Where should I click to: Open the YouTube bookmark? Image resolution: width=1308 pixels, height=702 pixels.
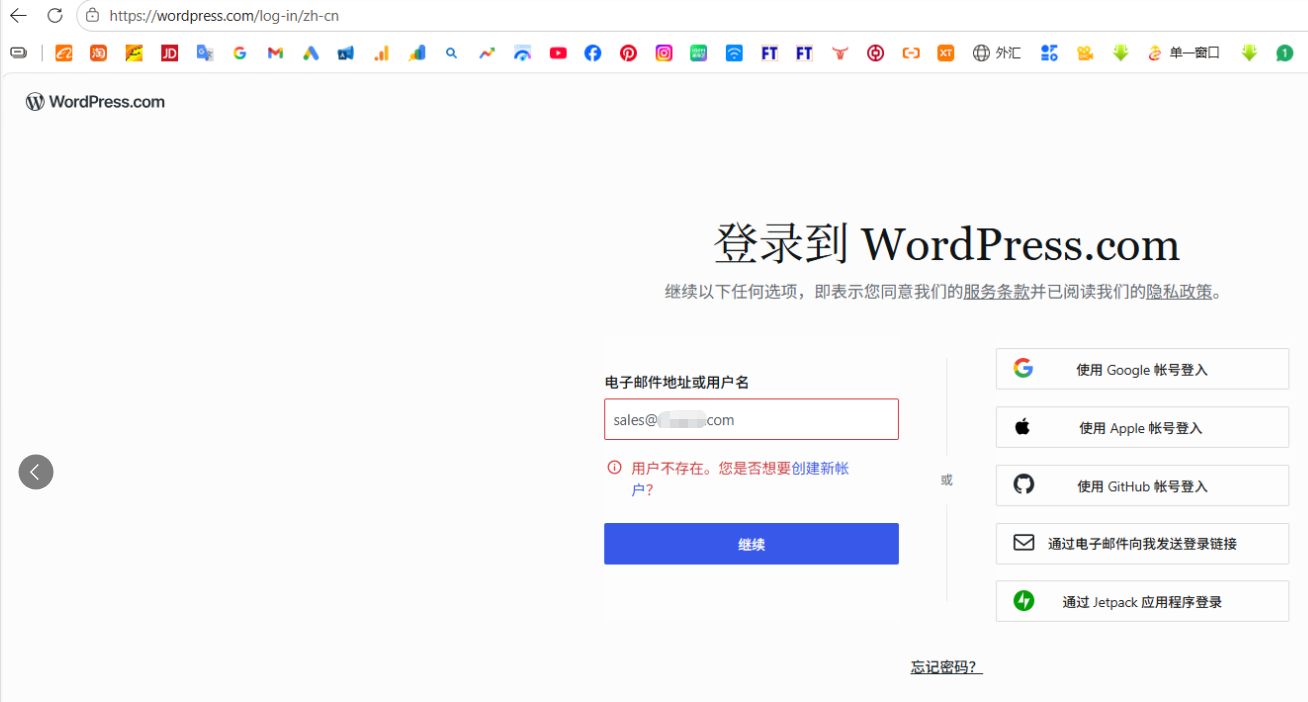[558, 53]
